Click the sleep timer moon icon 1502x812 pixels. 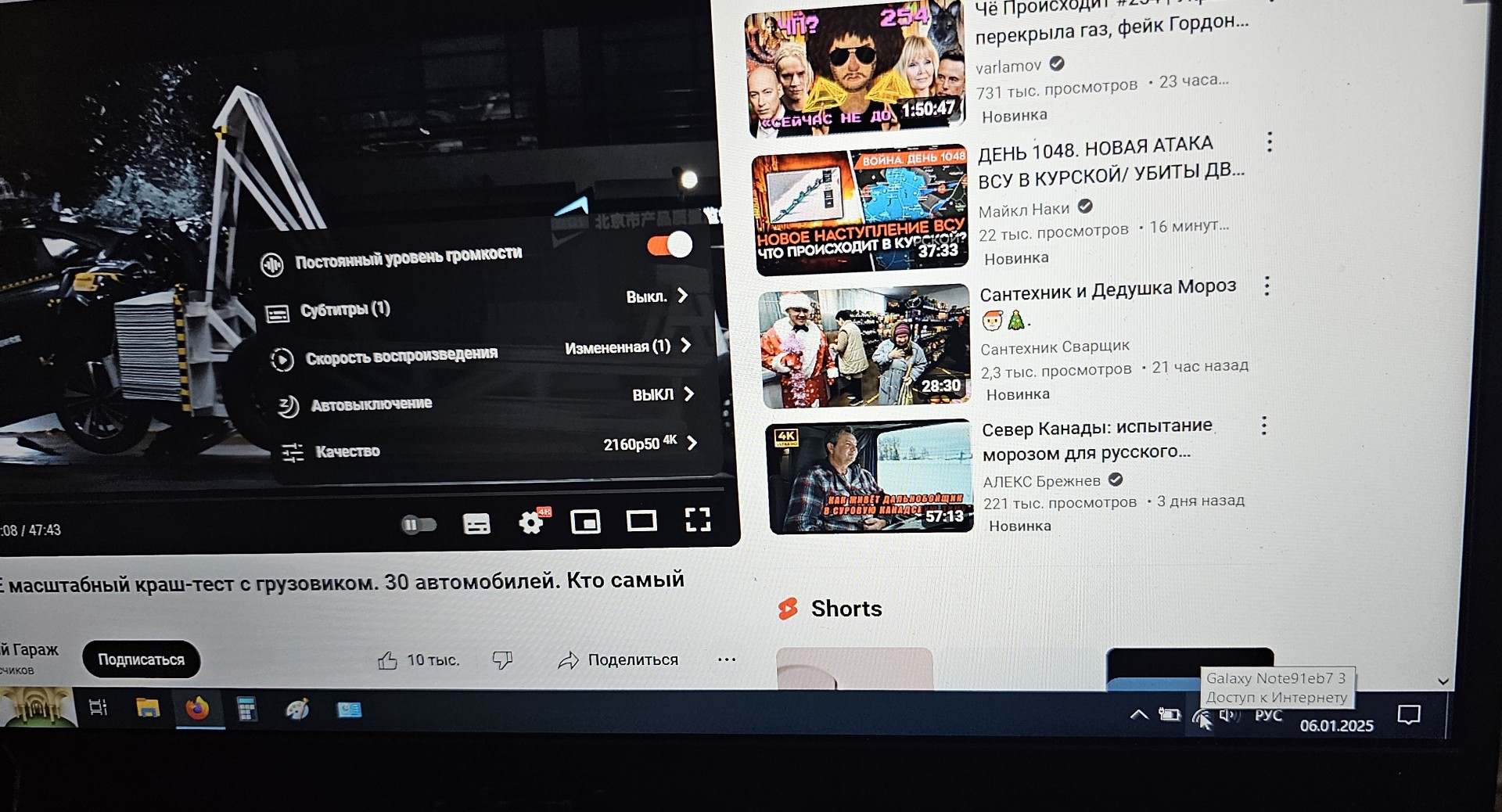tap(288, 406)
